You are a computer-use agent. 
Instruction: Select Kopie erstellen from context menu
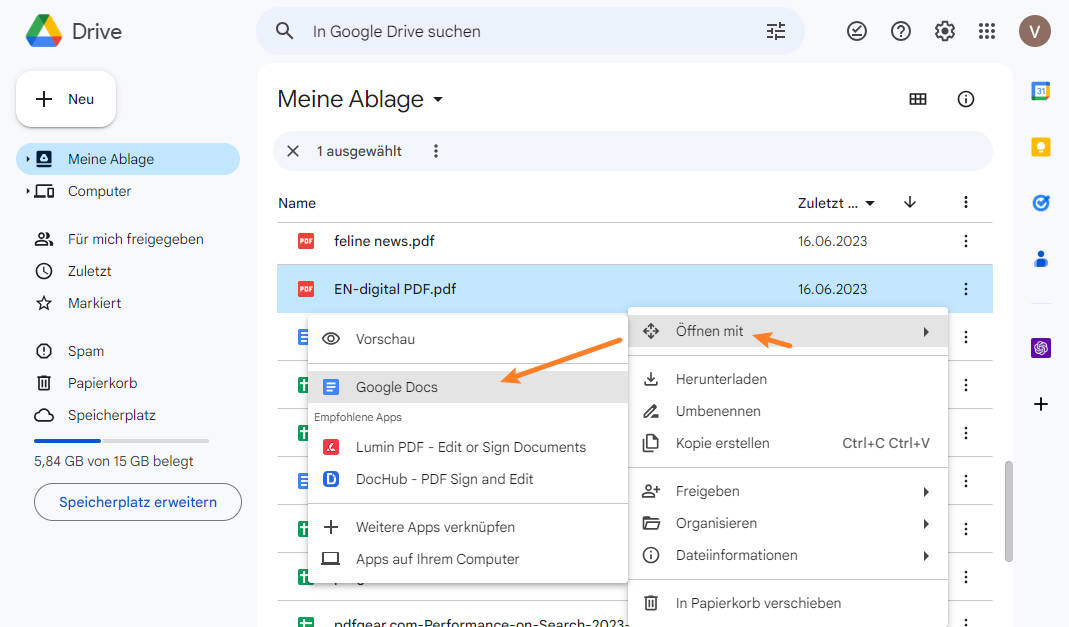coord(787,443)
